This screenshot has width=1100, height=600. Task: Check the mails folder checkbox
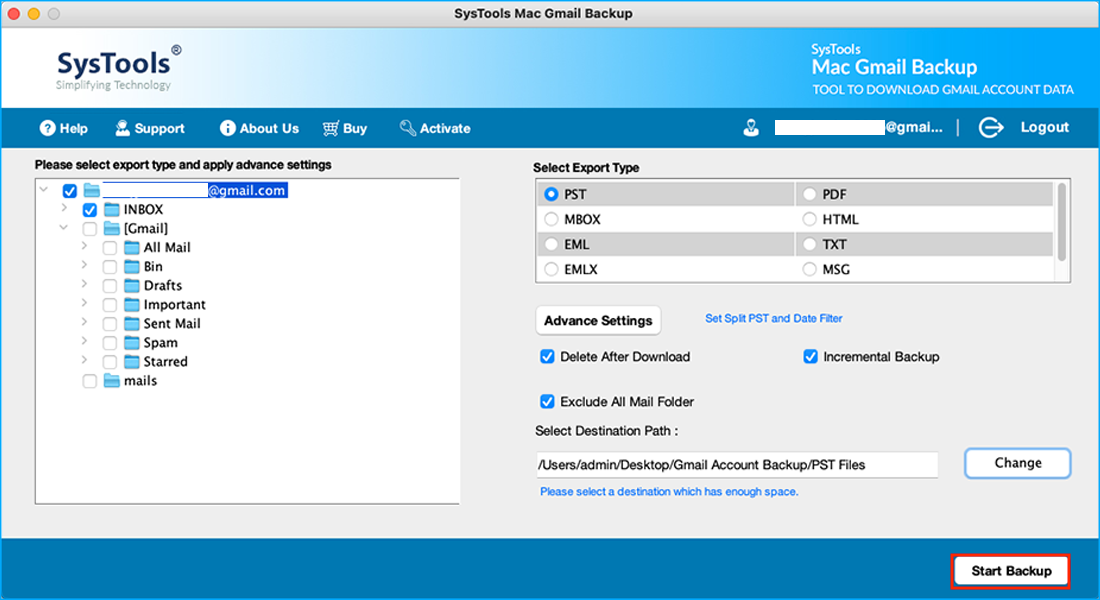(90, 381)
